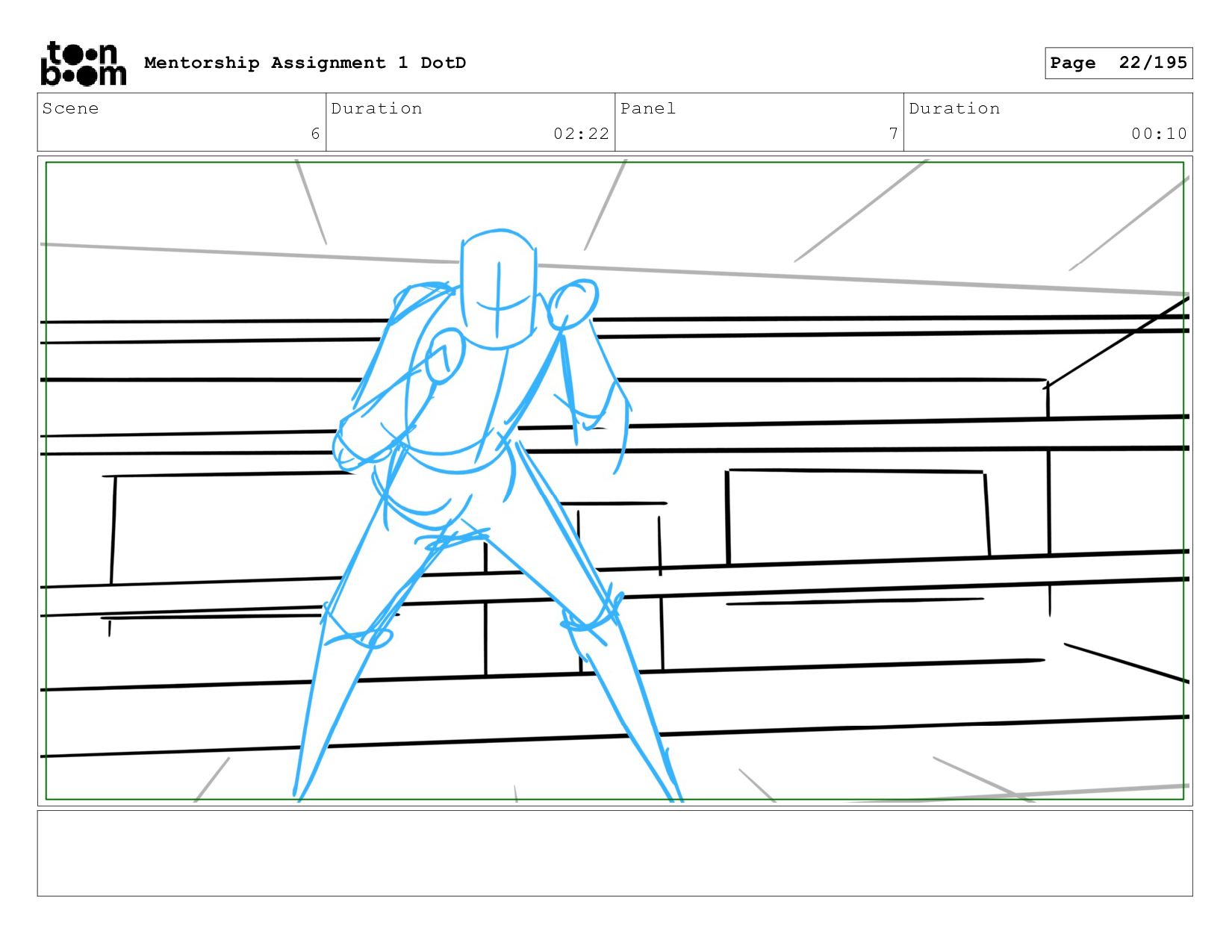Click the long gray horizon line above the ropes

[821, 276]
